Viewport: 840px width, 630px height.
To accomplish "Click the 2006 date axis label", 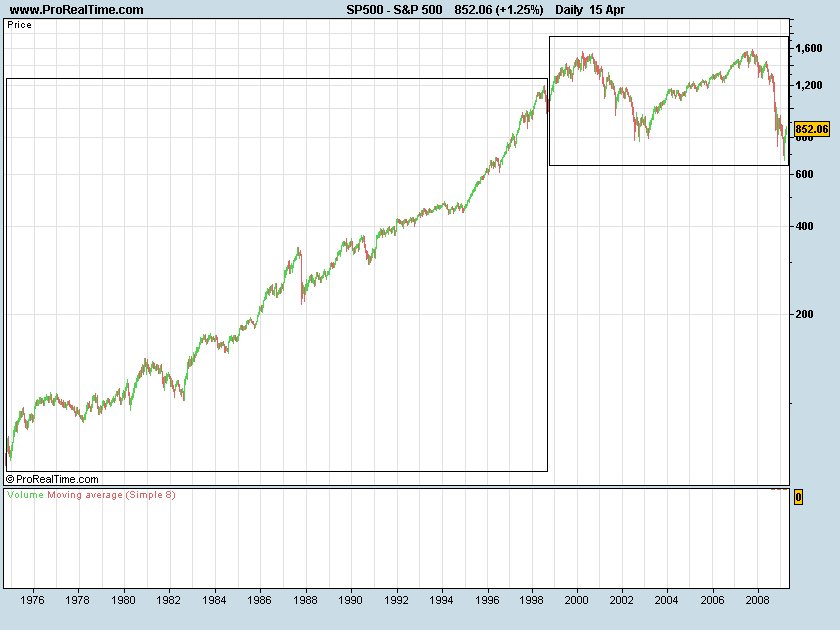I will (x=712, y=599).
